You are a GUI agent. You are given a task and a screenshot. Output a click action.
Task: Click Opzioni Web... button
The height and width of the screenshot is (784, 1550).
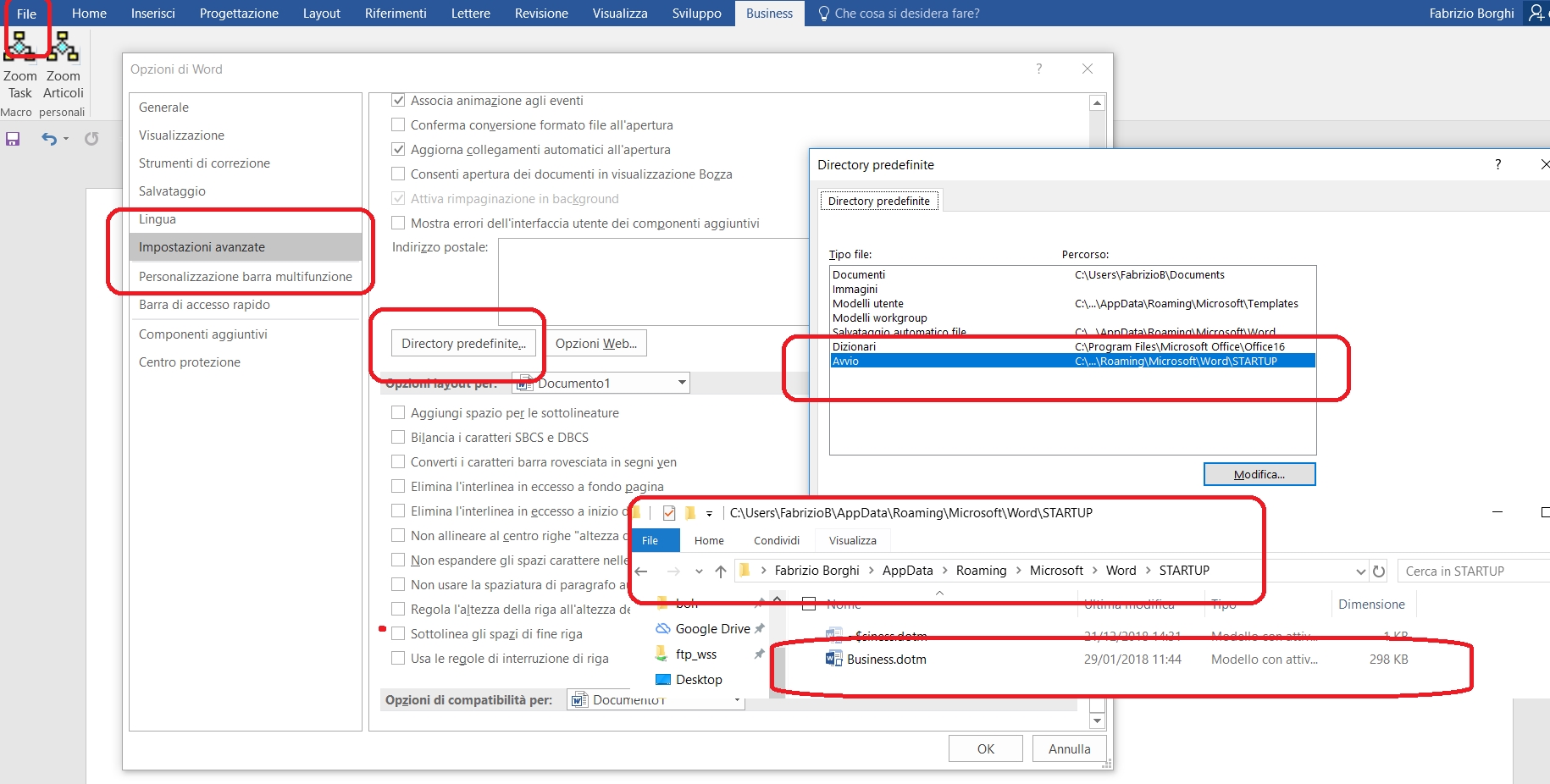tap(596, 343)
